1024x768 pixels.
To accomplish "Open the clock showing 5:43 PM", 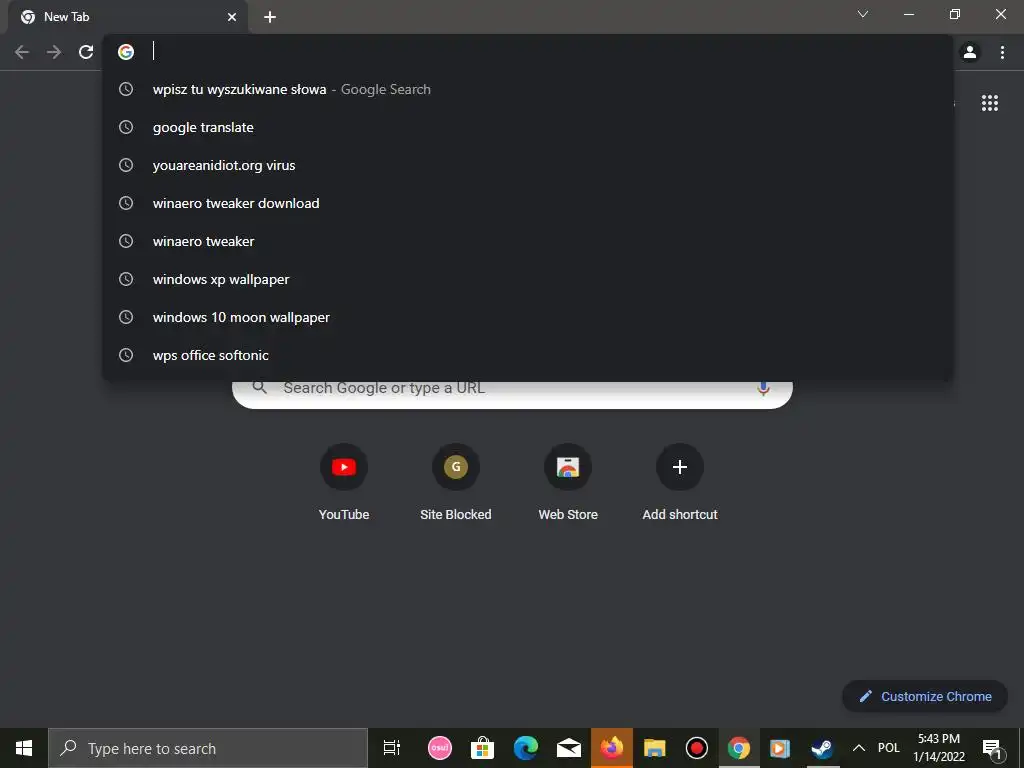I will click(939, 748).
